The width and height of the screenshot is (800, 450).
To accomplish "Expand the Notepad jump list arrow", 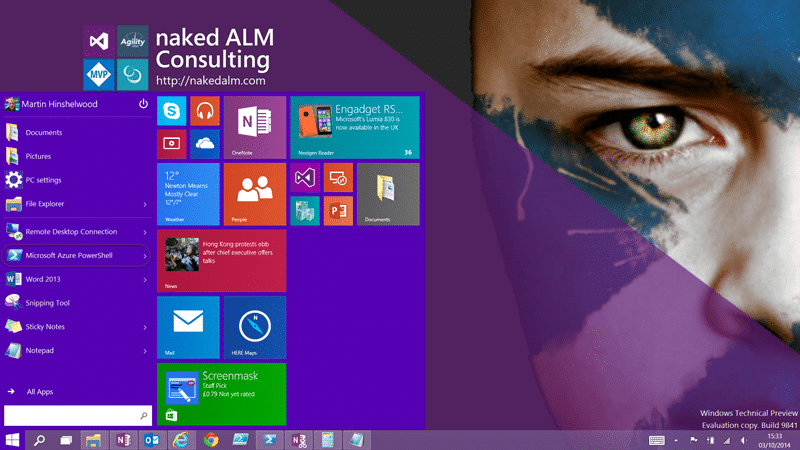I will (x=145, y=351).
